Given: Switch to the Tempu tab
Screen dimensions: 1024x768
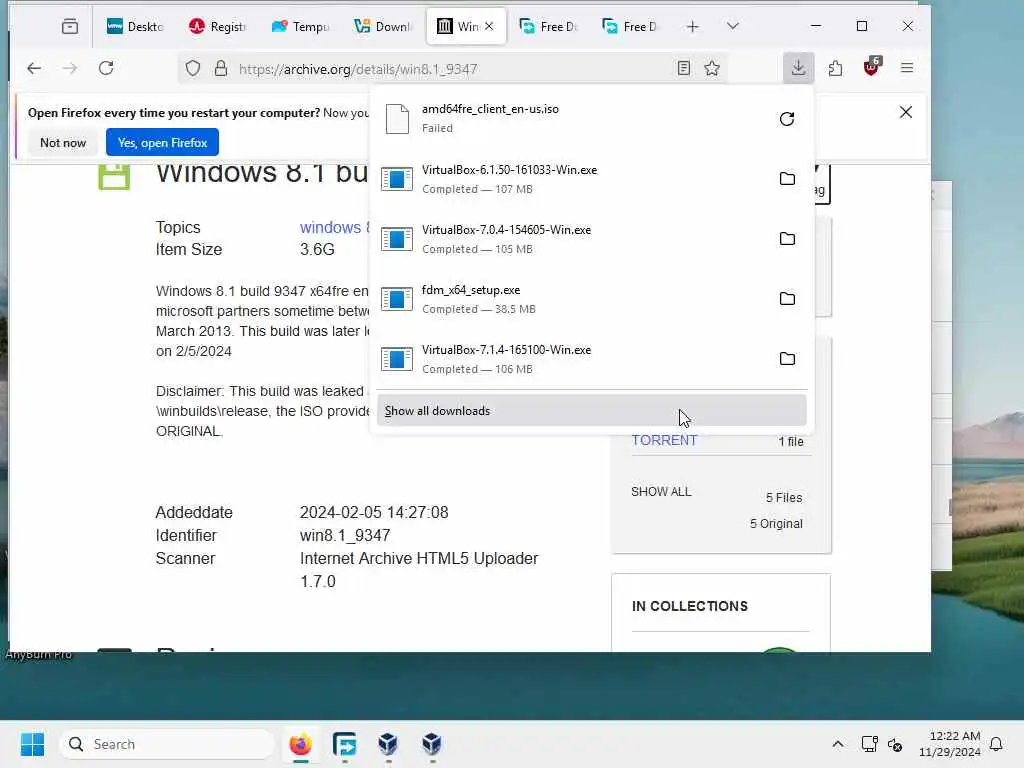Looking at the screenshot, I should click(300, 27).
